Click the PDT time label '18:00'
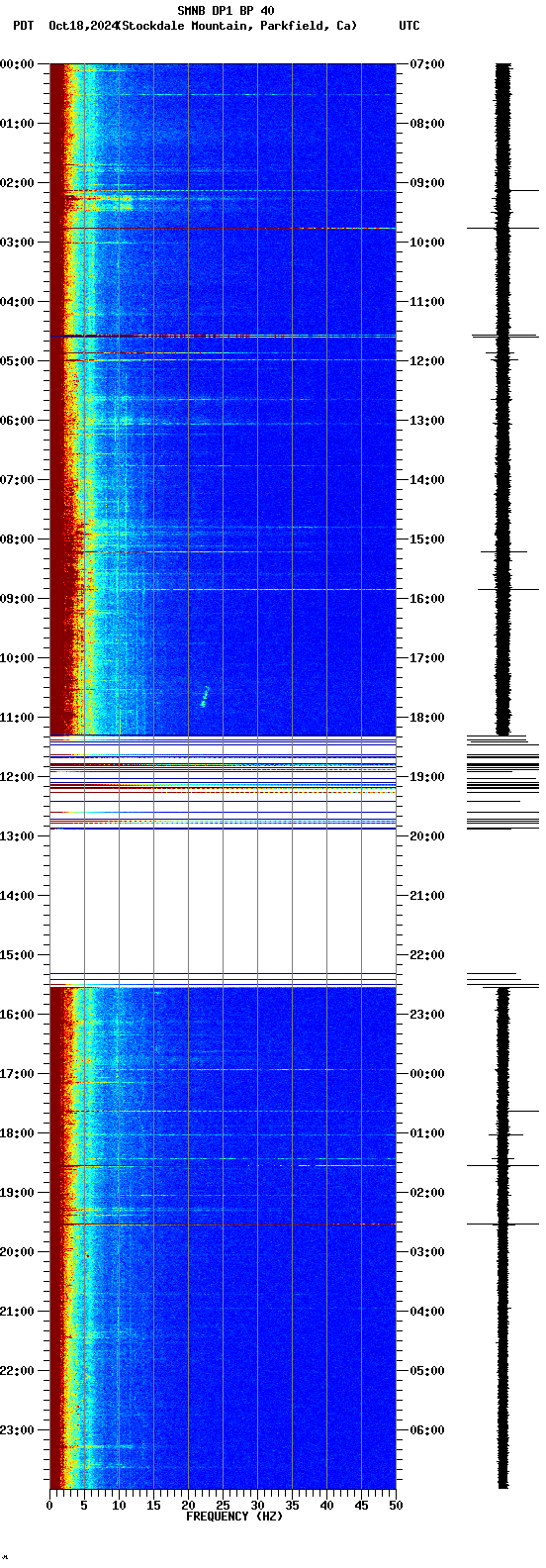This screenshot has height=1568, width=546. (19, 1133)
